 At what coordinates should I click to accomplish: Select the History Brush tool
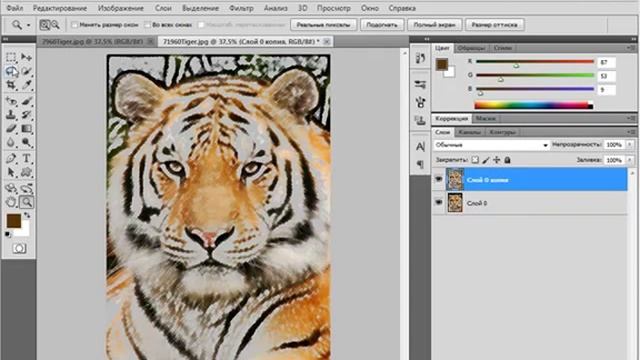click(27, 115)
